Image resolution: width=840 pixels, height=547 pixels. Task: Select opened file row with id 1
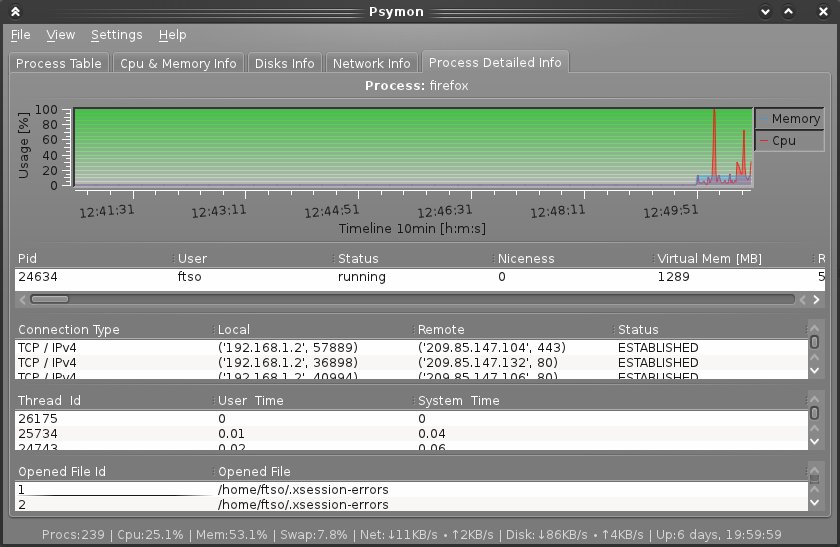(411, 490)
